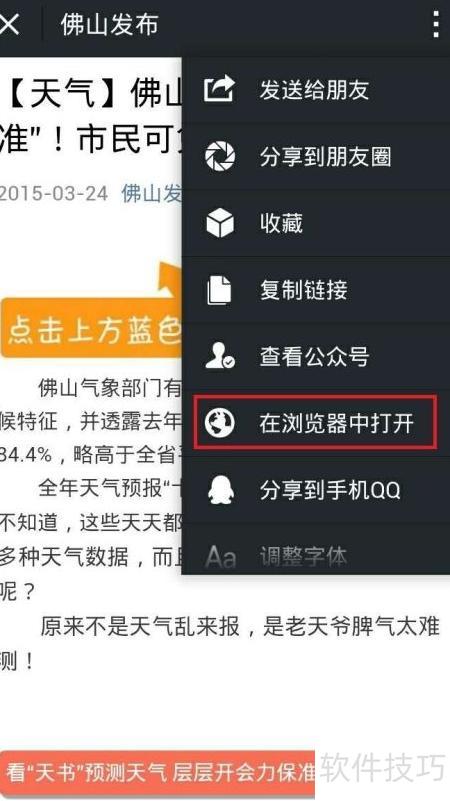The height and width of the screenshot is (801, 450).
Task: Close the article with the X button
Action: 9,24
